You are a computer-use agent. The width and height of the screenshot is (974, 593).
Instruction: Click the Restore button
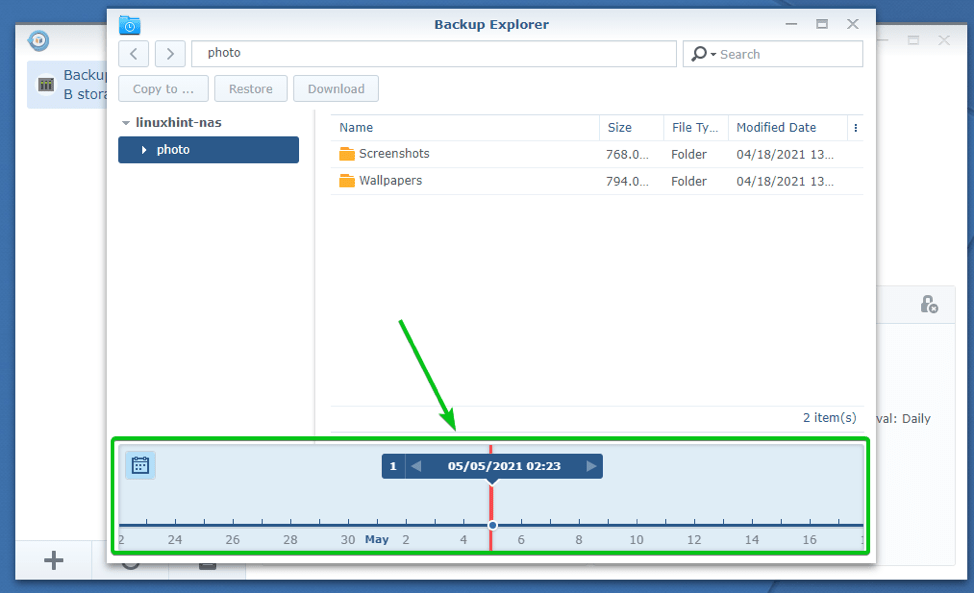(x=250, y=88)
